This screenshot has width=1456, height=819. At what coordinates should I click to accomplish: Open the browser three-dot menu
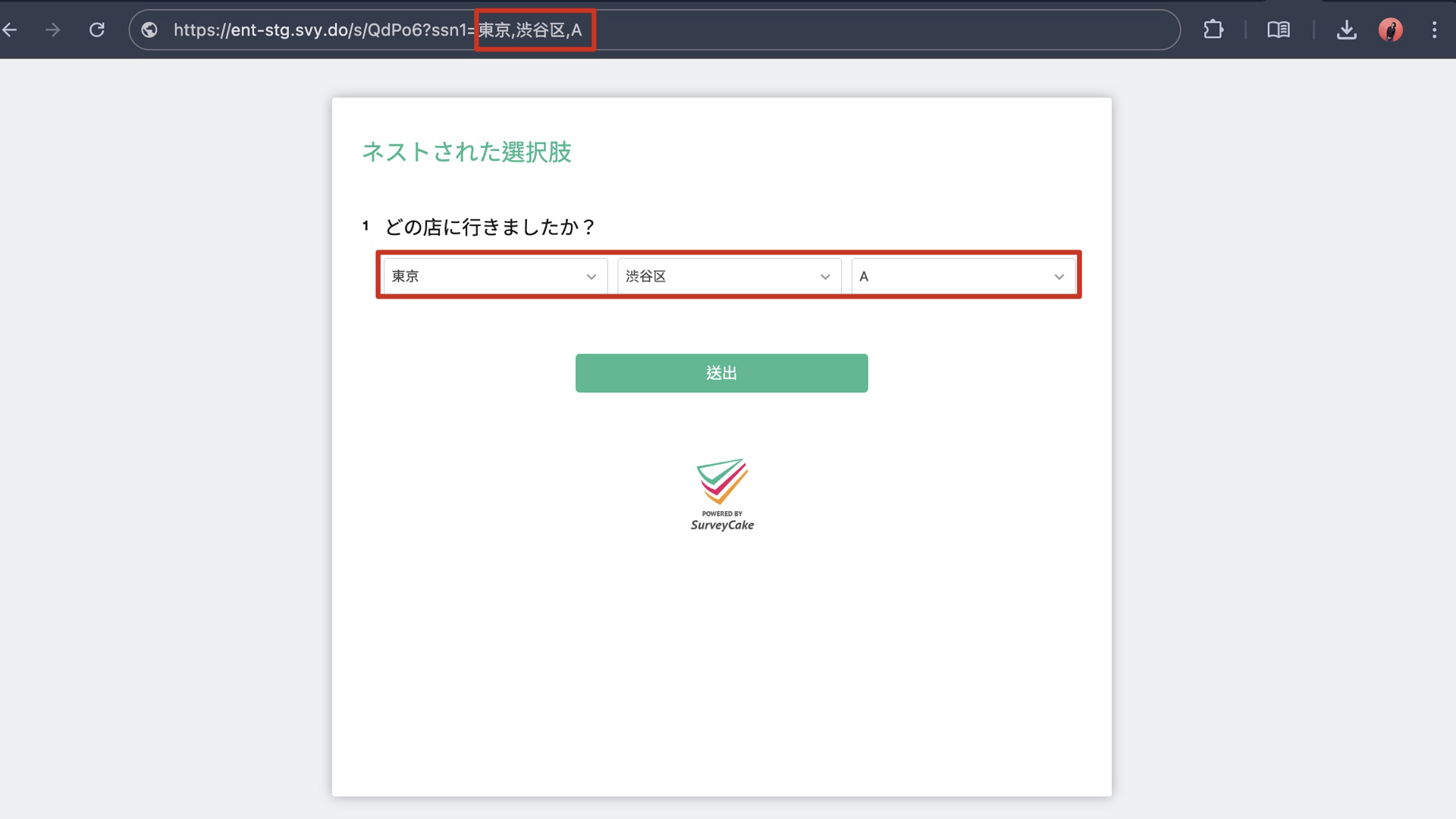click(1434, 30)
